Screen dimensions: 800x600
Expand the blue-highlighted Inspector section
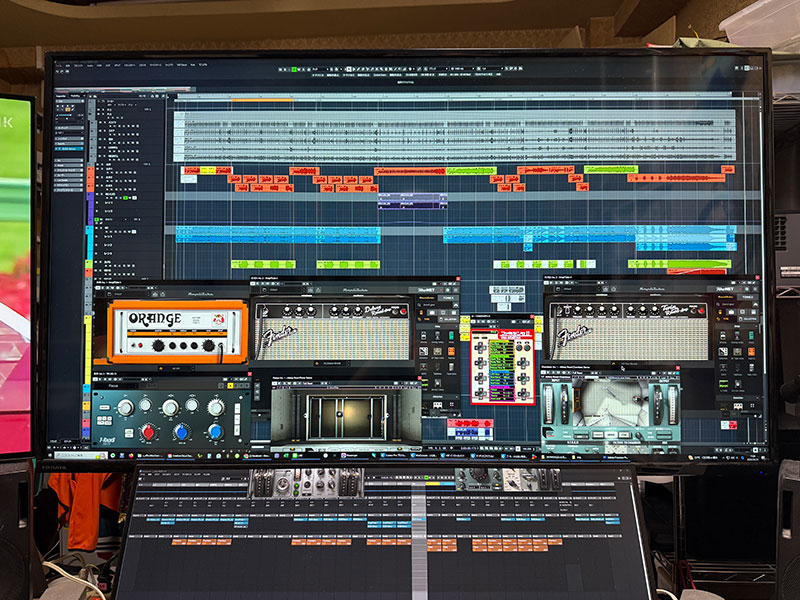(x=69, y=148)
